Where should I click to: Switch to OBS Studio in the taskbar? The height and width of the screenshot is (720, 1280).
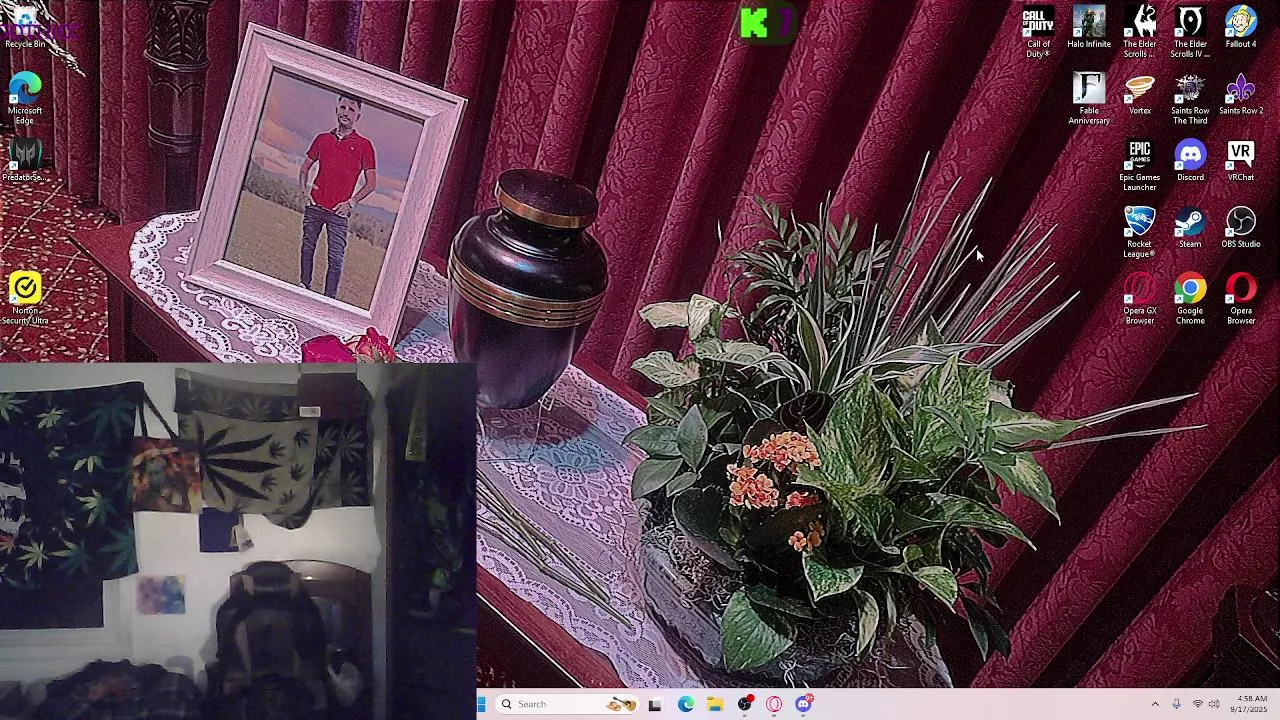tap(745, 704)
